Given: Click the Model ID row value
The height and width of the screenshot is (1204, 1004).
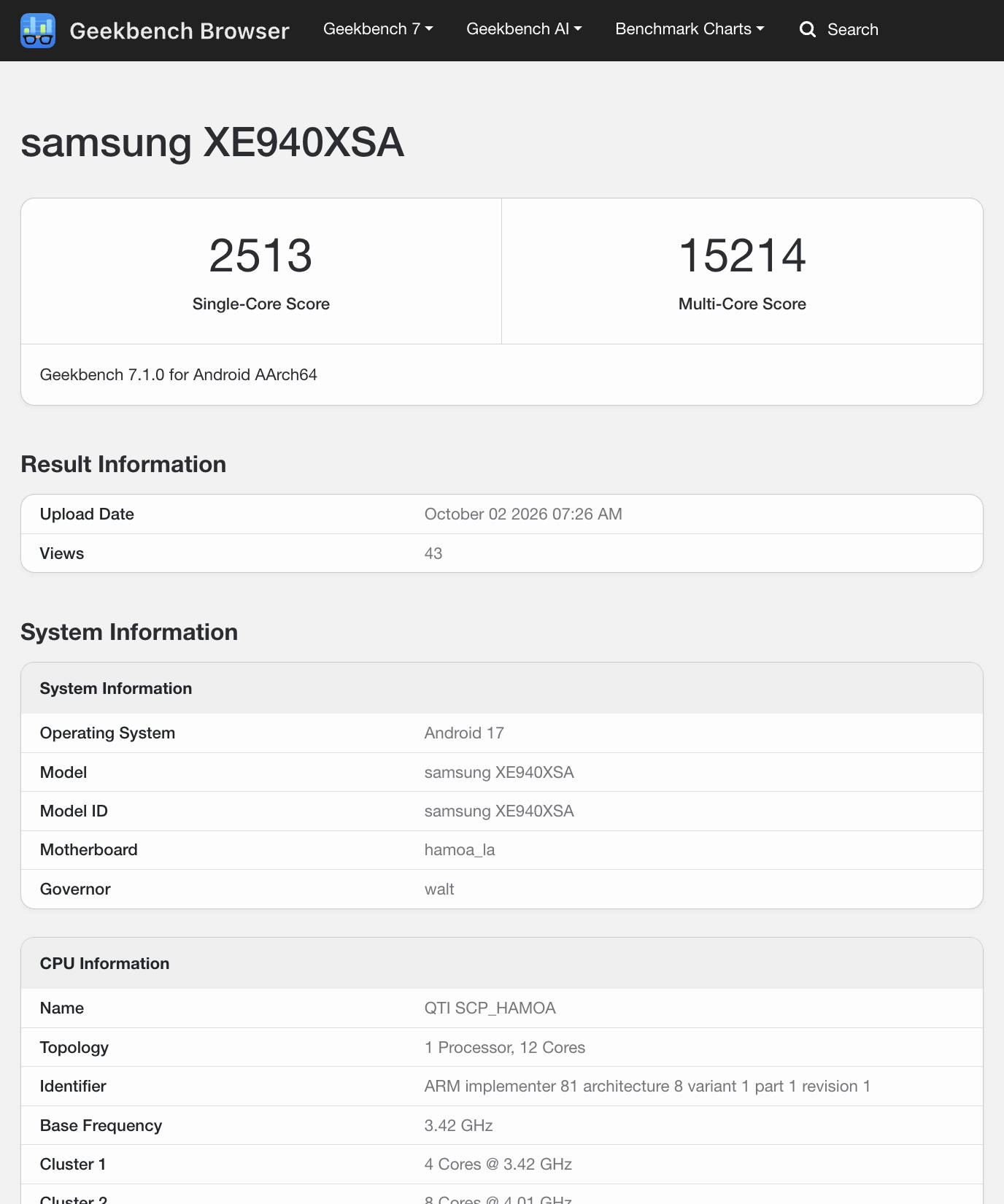Looking at the screenshot, I should point(499,811).
